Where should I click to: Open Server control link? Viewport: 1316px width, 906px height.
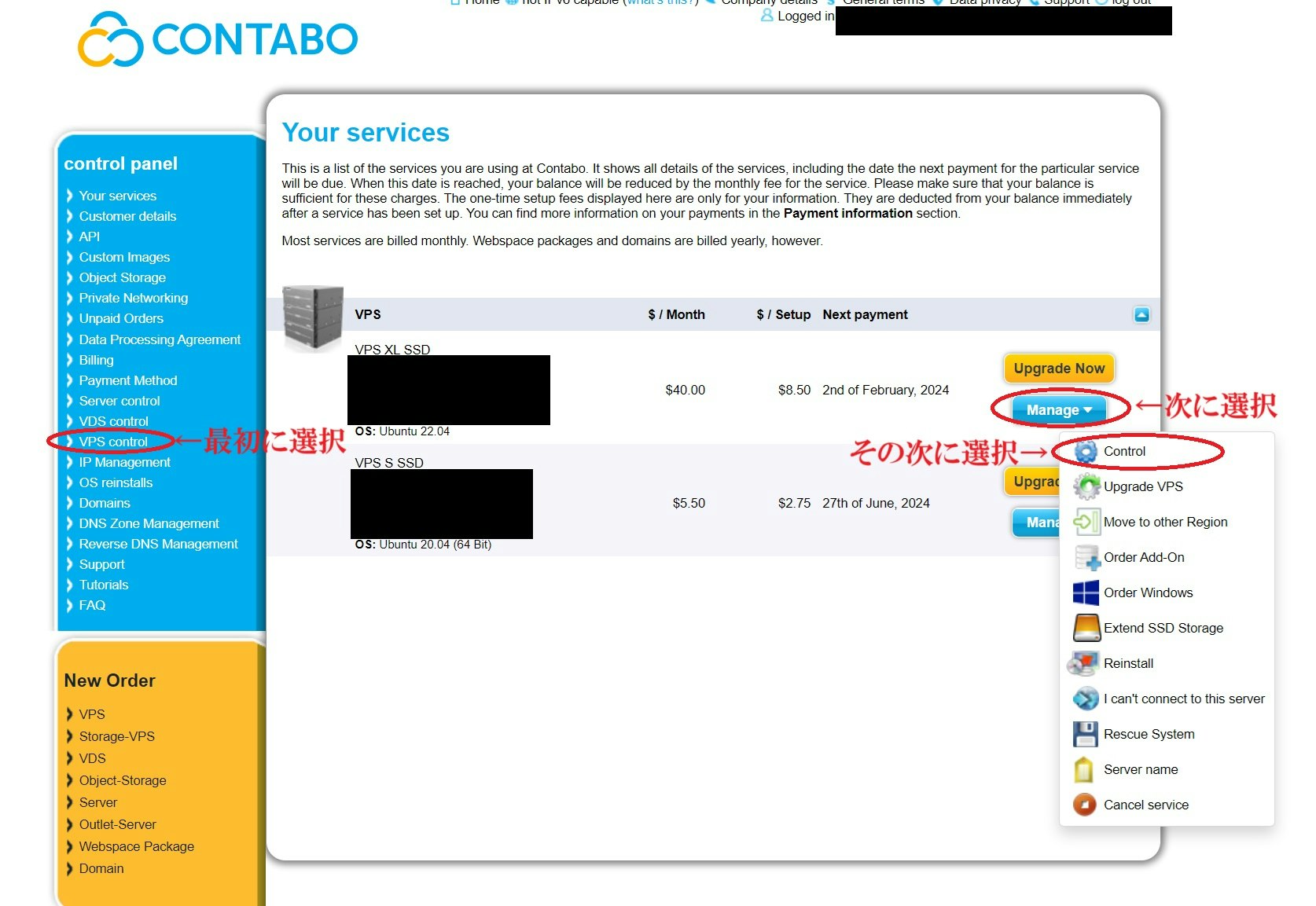coord(119,401)
